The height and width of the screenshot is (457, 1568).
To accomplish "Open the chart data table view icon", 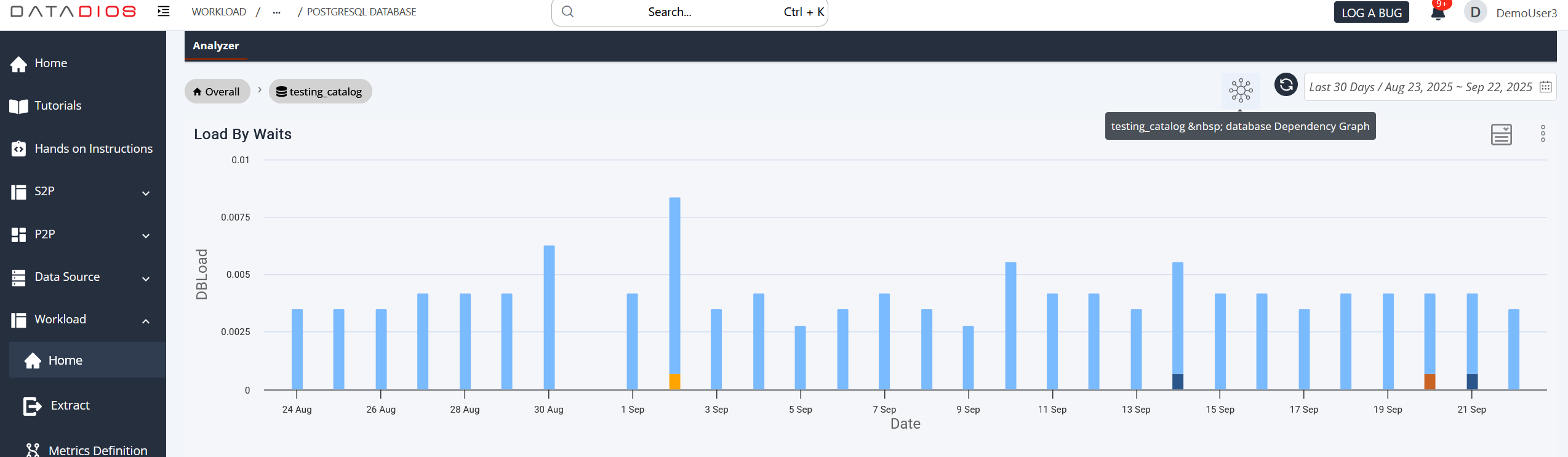I will (1501, 134).
